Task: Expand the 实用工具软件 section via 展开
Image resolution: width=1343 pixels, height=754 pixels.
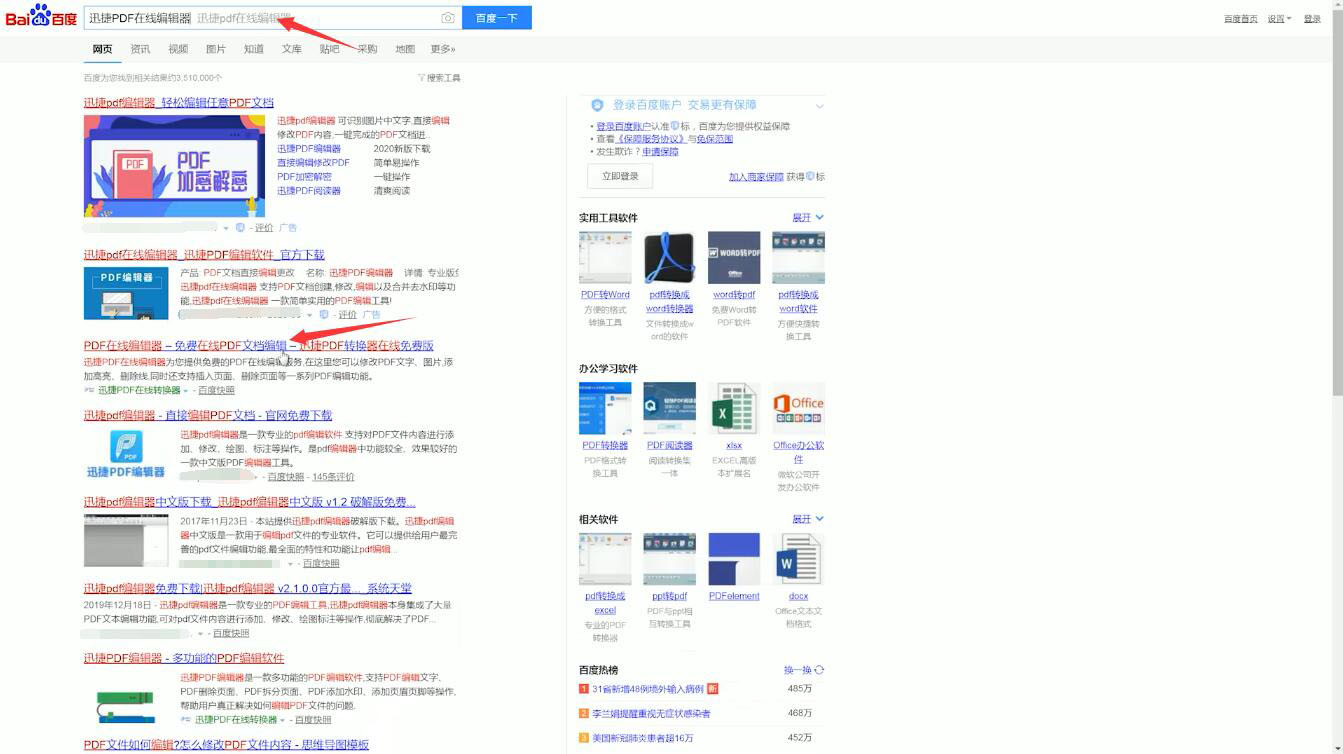Action: pyautogui.click(x=808, y=218)
